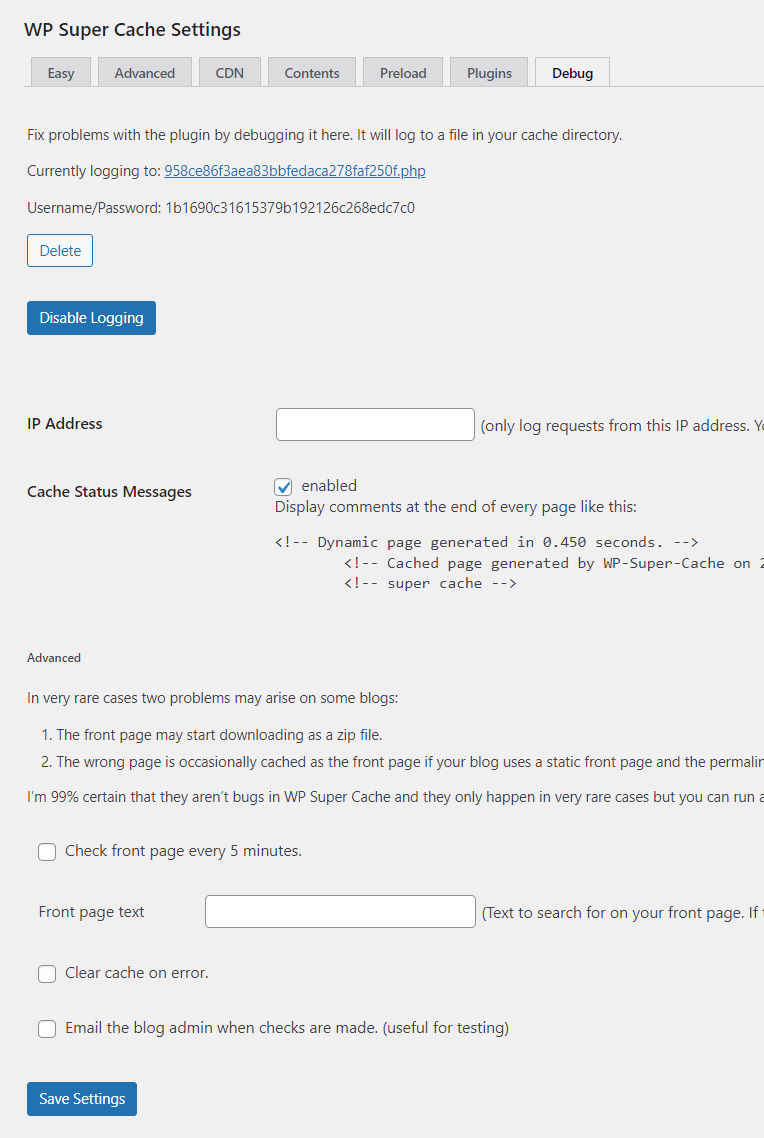
Task: Click the 'super cache' comment line
Action: tap(430, 584)
